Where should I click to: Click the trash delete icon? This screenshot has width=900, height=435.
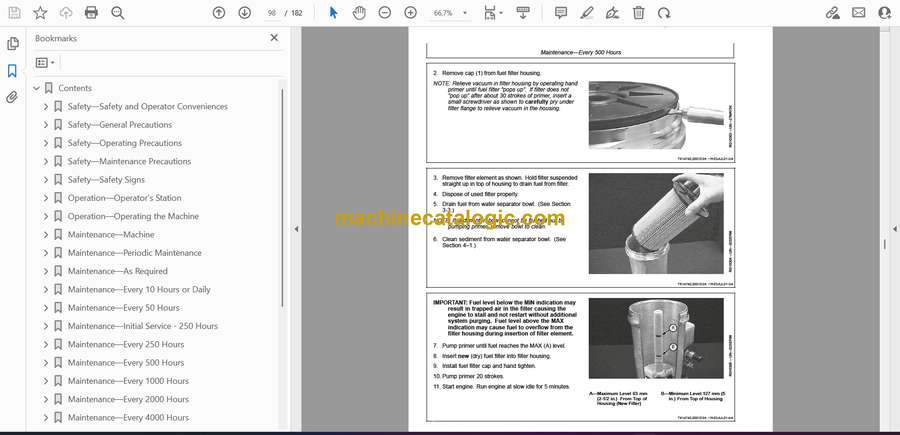coord(638,13)
